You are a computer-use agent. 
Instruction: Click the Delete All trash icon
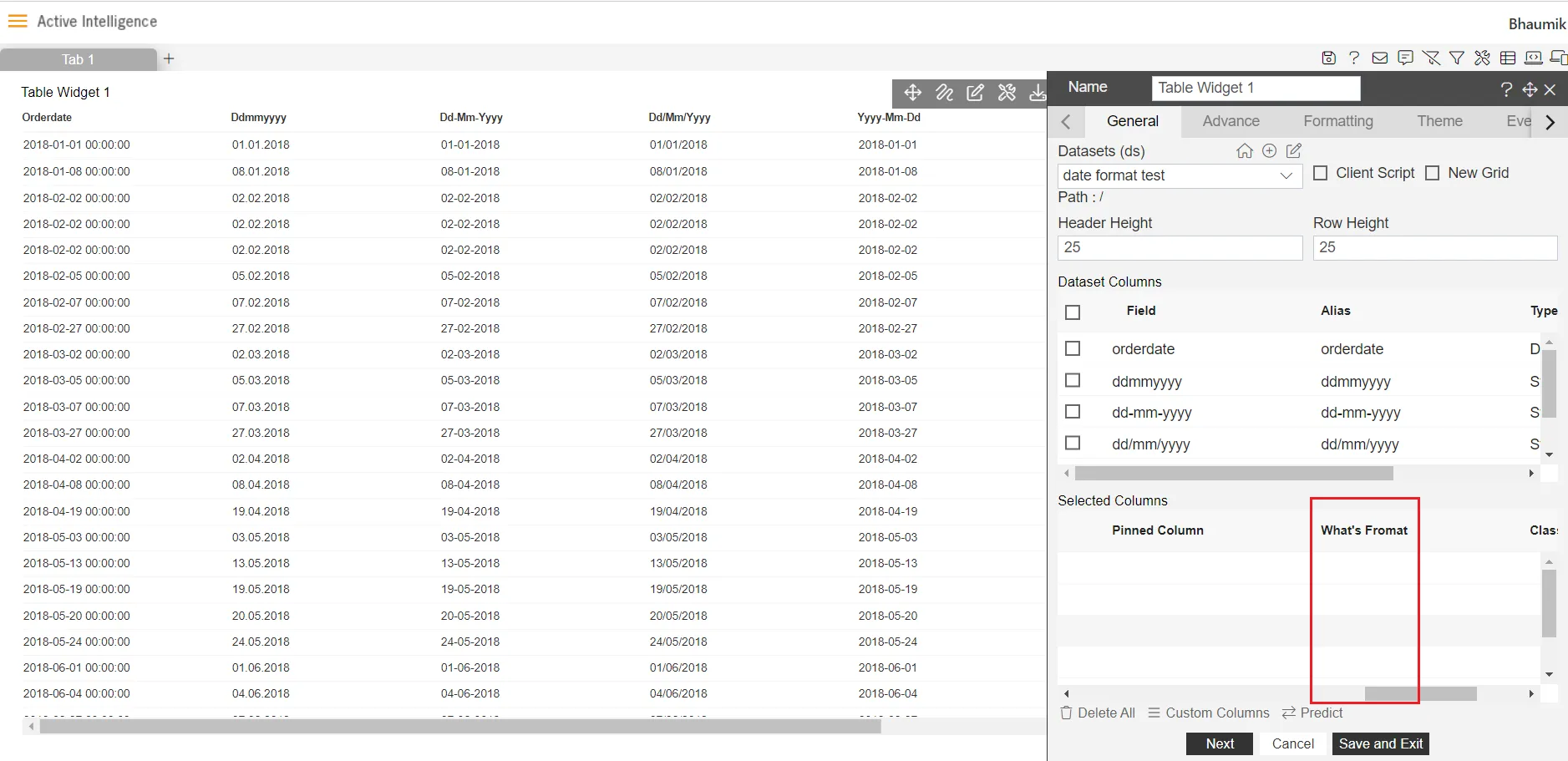click(x=1066, y=713)
